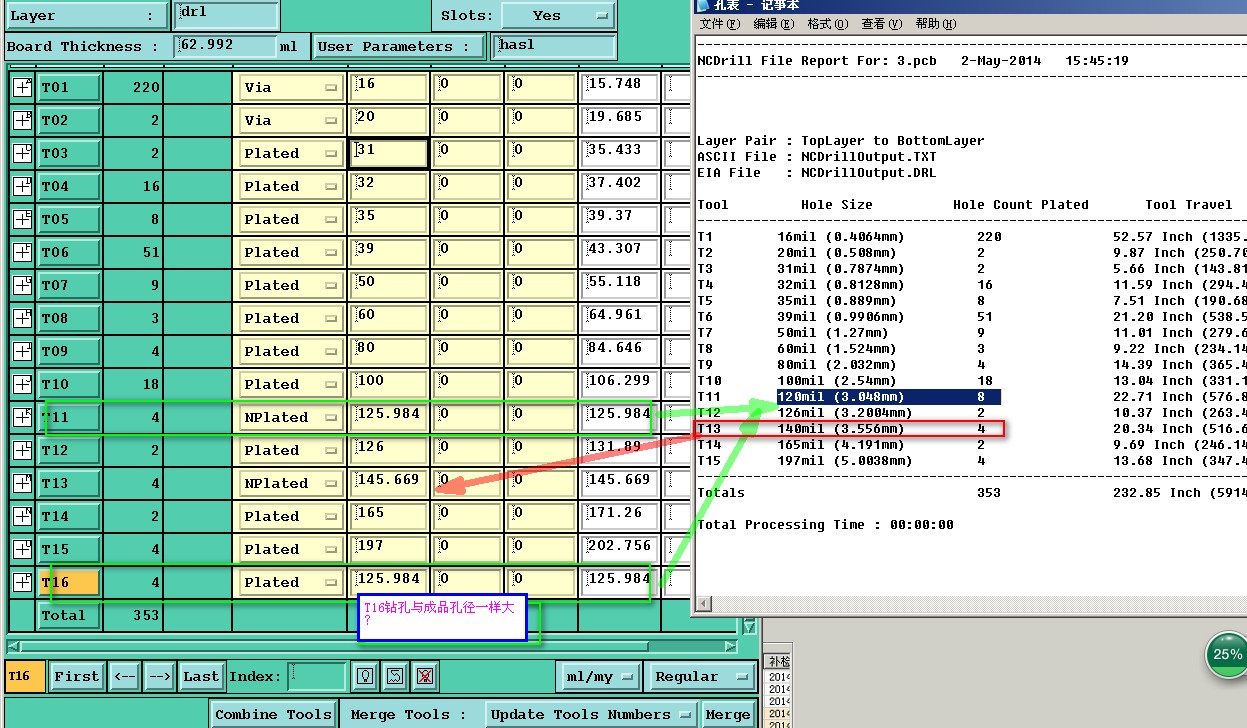Click the T01 count cell 220
1247x728 pixels.
click(x=133, y=88)
